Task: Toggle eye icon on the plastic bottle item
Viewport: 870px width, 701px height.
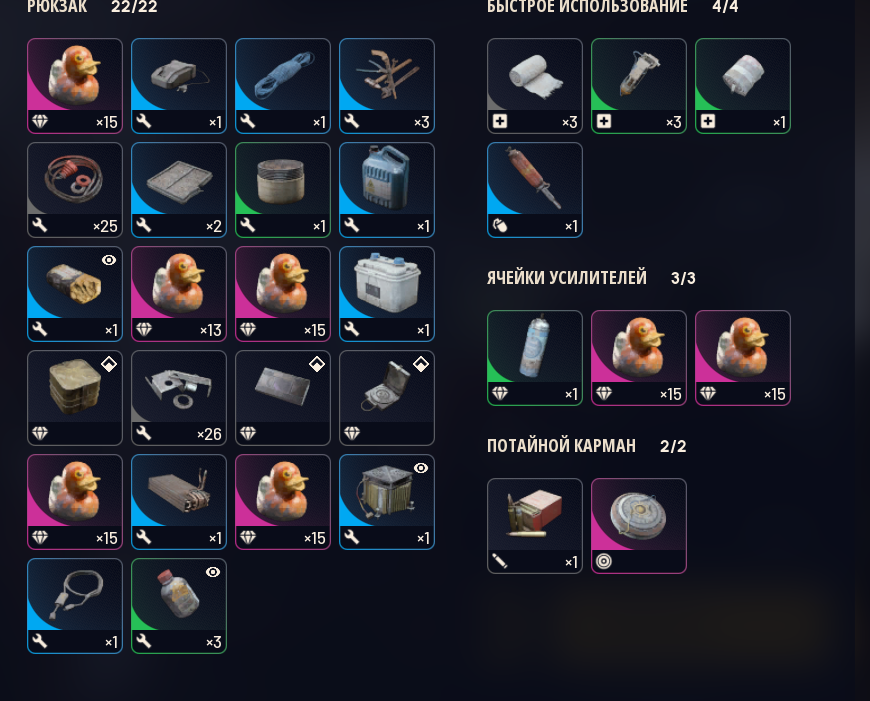Action: pos(213,572)
